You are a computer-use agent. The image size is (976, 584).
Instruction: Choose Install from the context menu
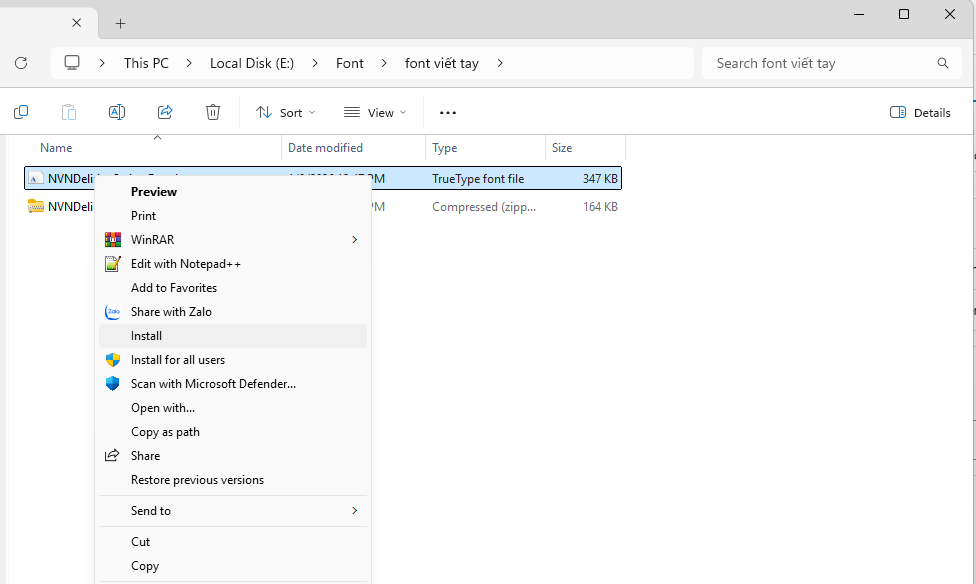[233, 336]
